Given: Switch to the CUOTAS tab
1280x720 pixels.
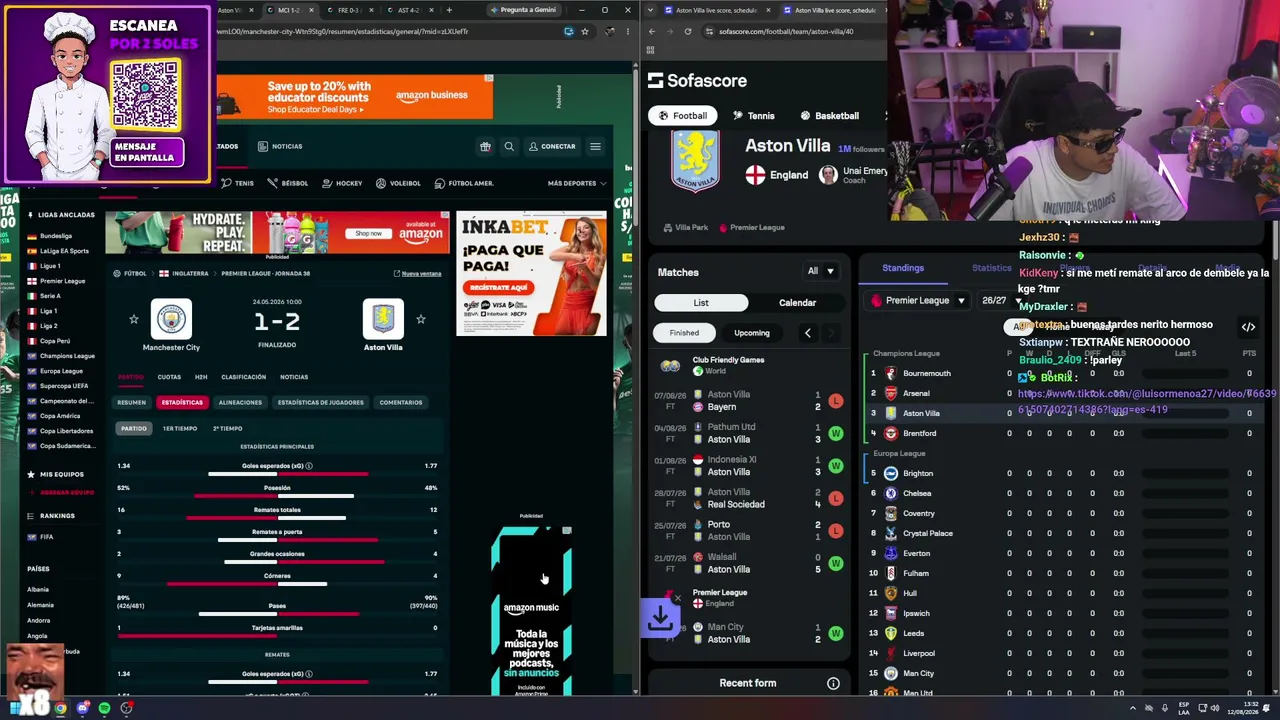Looking at the screenshot, I should tap(169, 377).
